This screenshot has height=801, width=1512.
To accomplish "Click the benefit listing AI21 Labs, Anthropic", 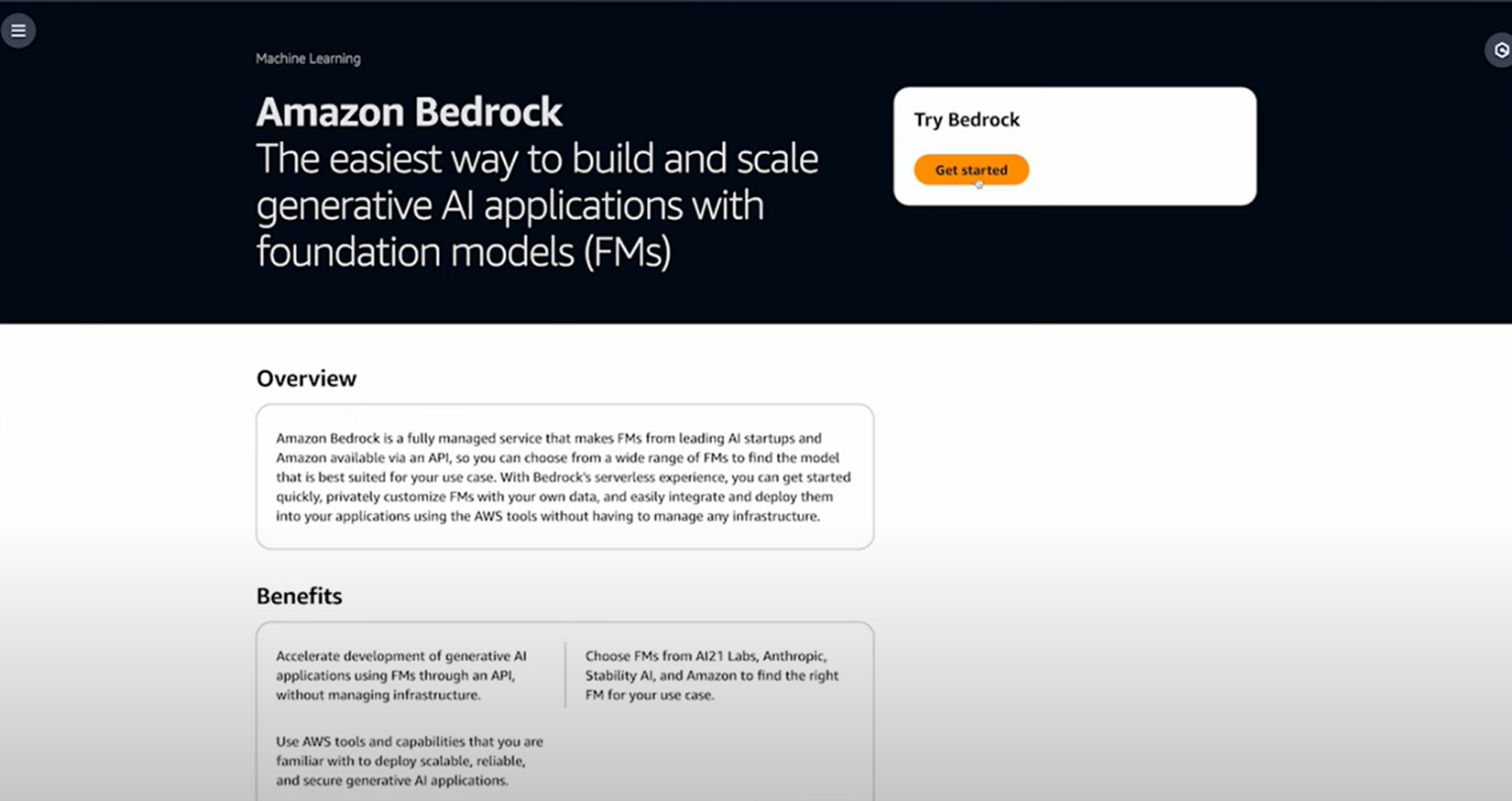I will pos(712,675).
